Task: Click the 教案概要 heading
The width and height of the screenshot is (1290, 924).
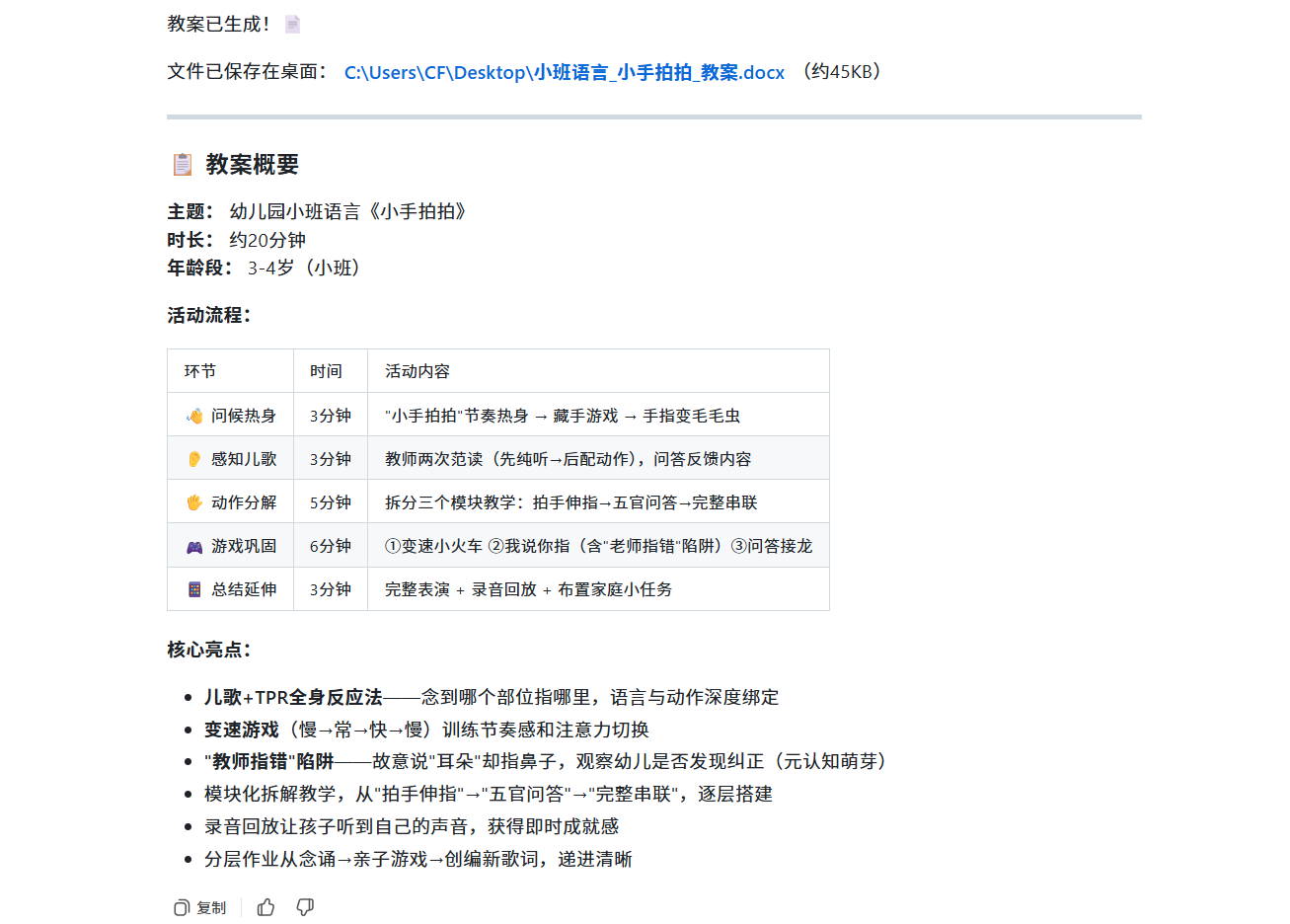Action: (252, 164)
